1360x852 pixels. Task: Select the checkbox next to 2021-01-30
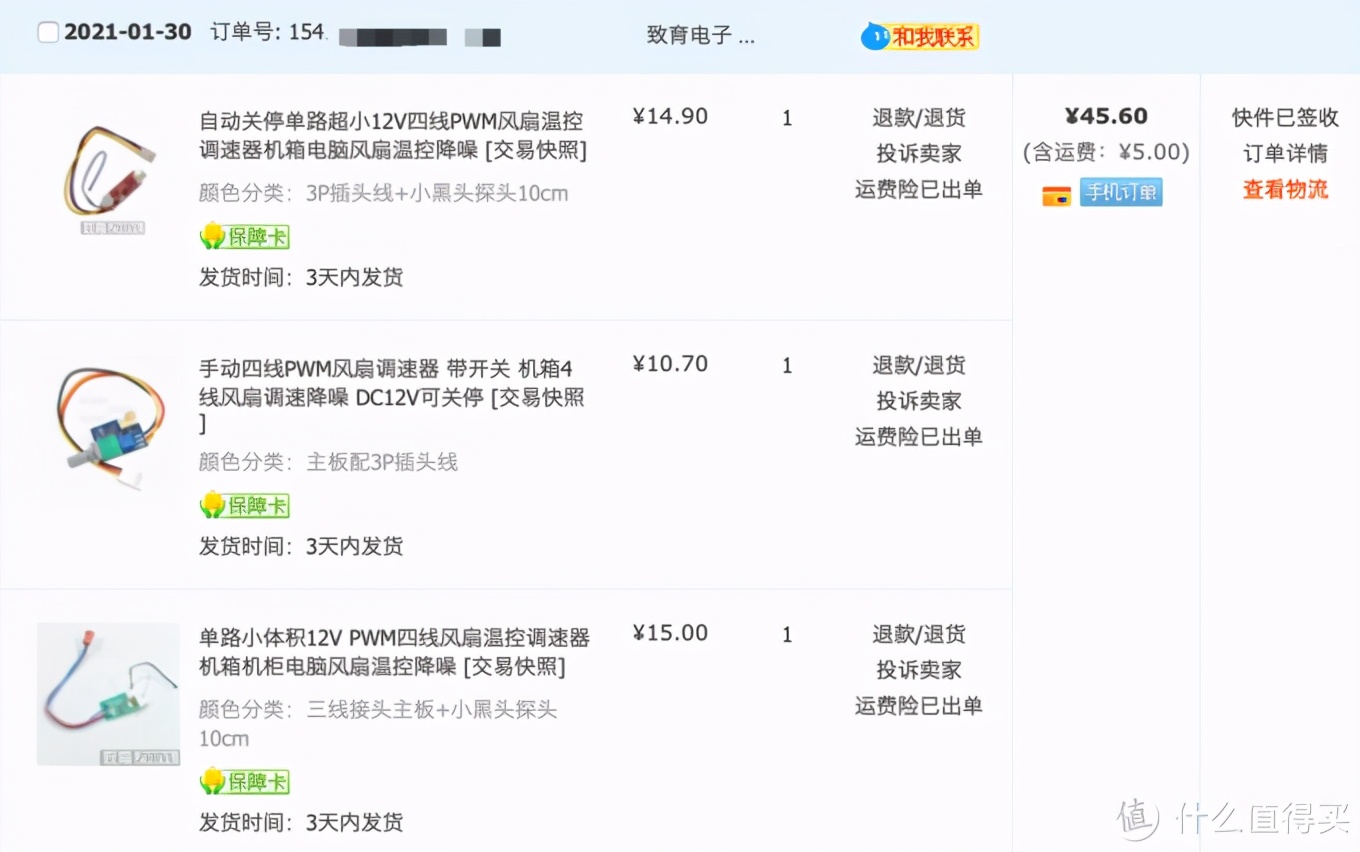click(48, 31)
